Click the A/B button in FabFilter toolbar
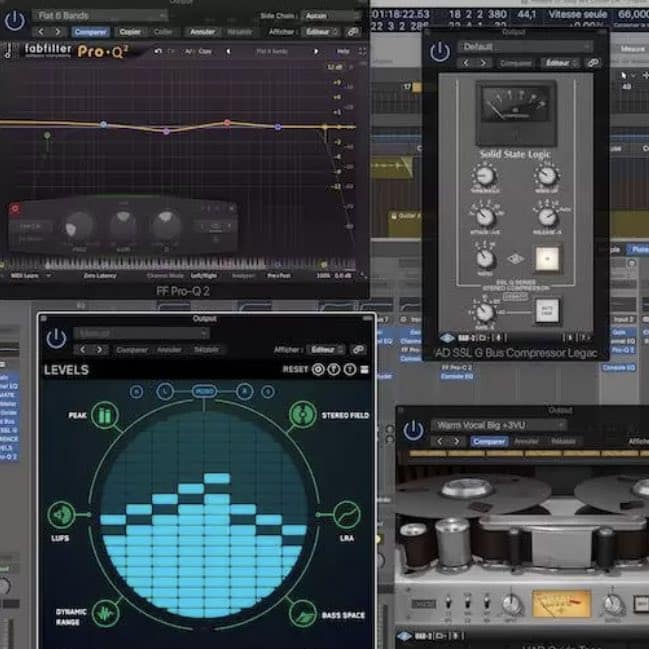 189,51
